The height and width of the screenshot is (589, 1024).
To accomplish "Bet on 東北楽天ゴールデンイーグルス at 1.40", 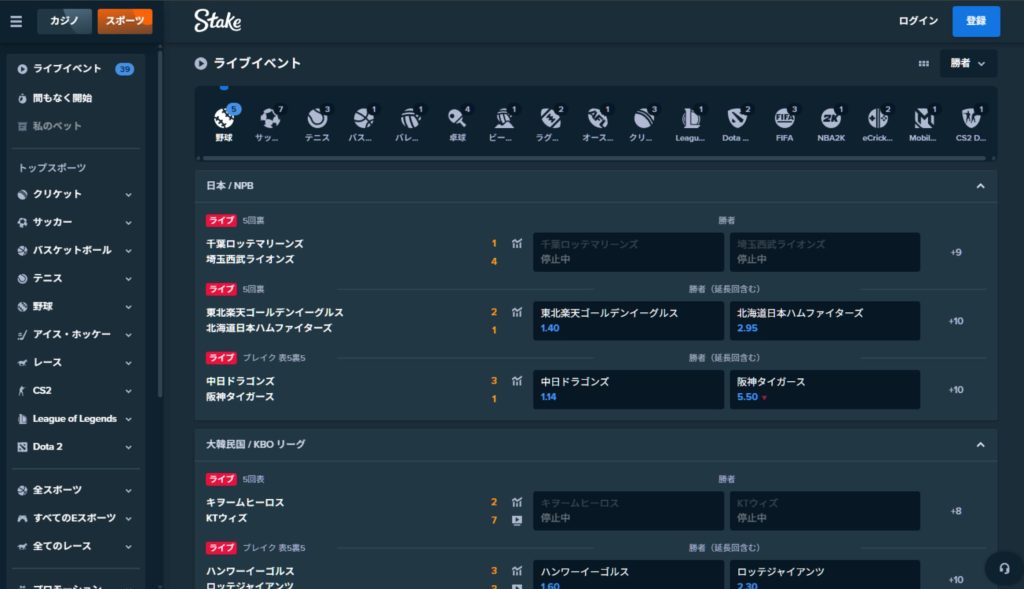I will [x=628, y=321].
